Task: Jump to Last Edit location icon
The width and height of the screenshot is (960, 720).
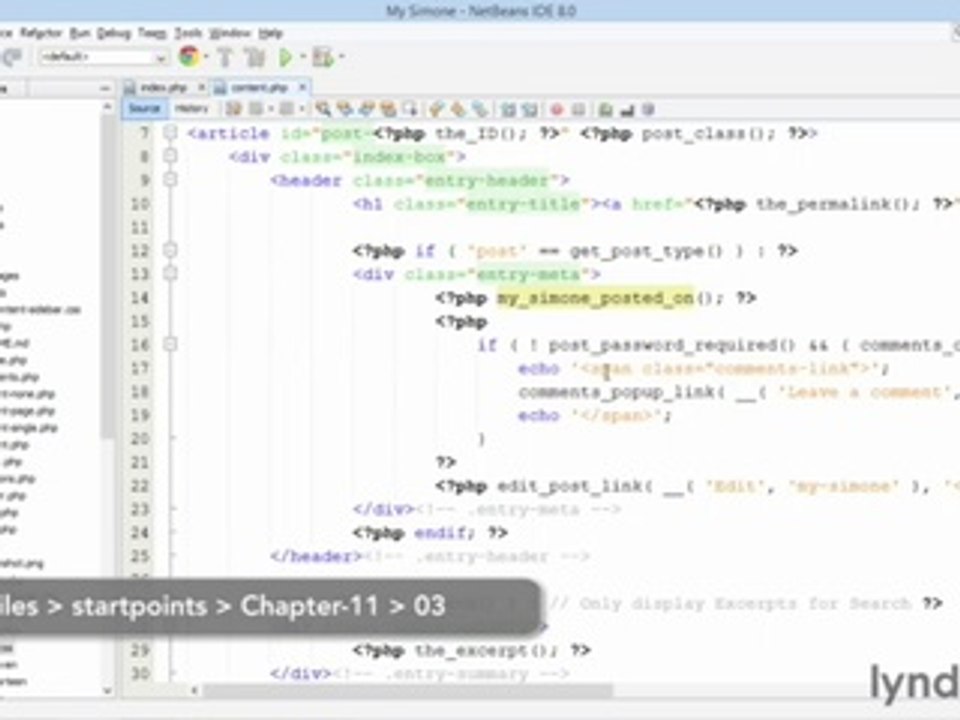Action: point(233,110)
